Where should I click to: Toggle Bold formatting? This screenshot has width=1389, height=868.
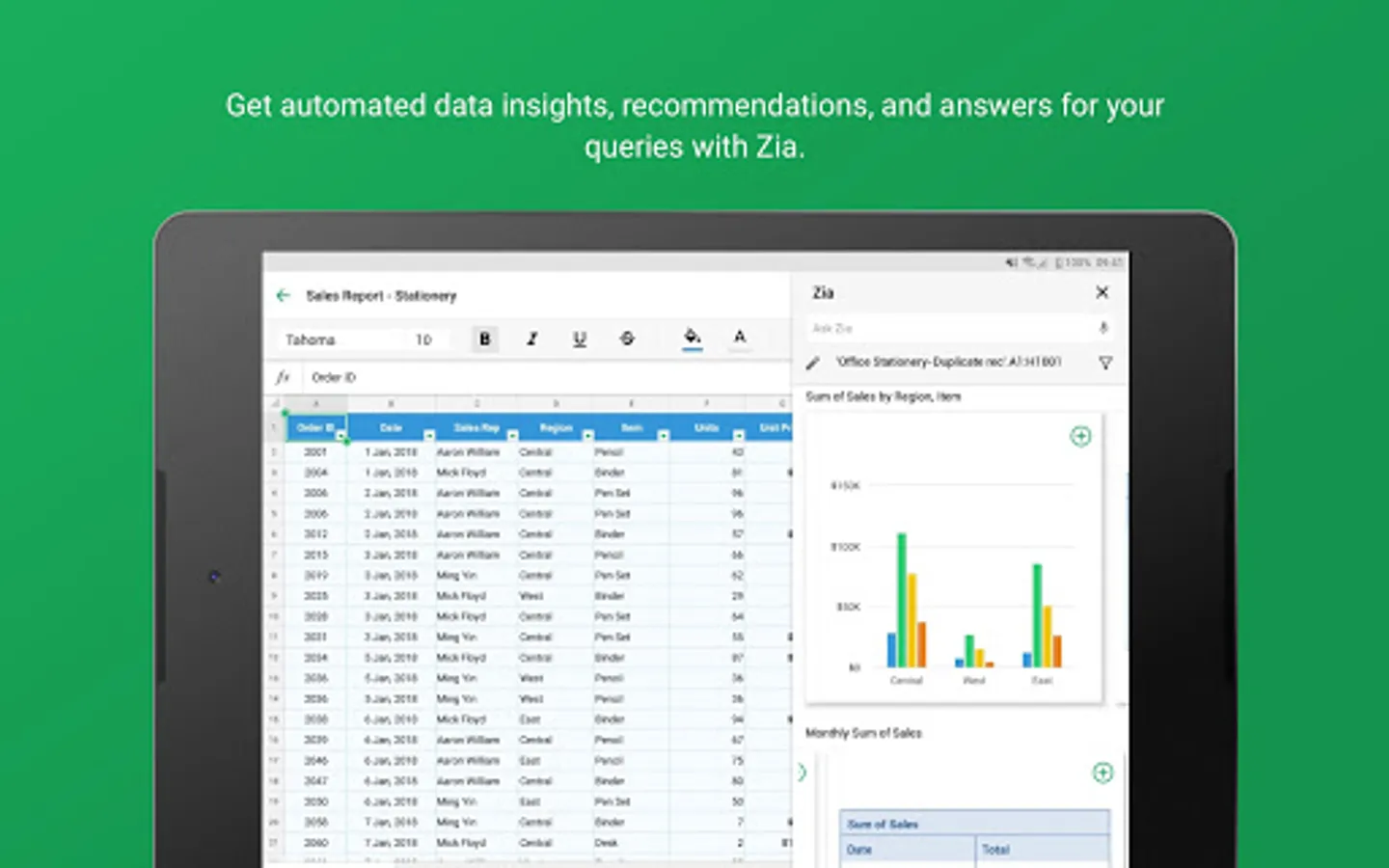(484, 339)
